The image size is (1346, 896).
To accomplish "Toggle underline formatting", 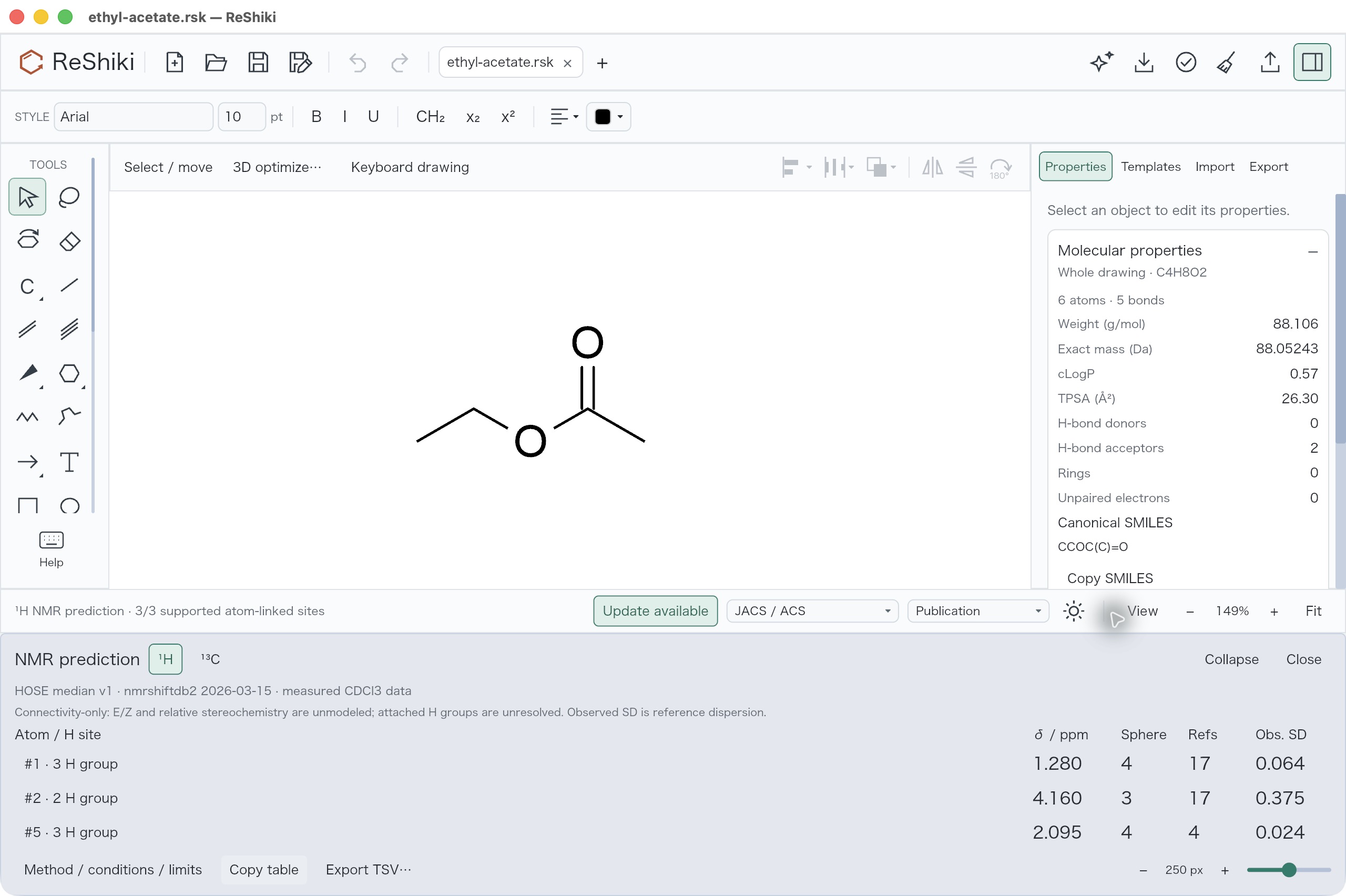I will (373, 117).
